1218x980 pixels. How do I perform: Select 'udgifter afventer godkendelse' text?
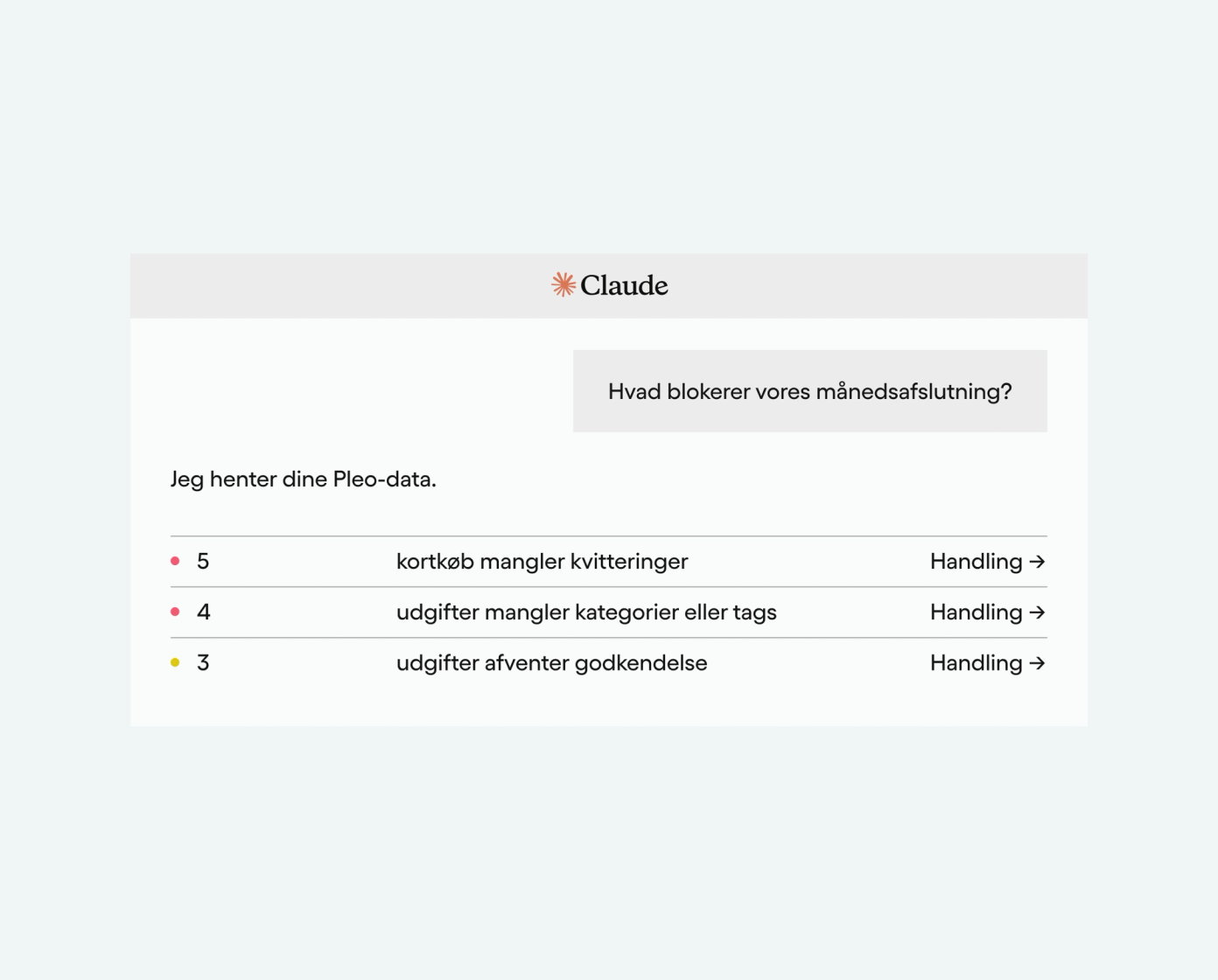pyautogui.click(x=551, y=663)
